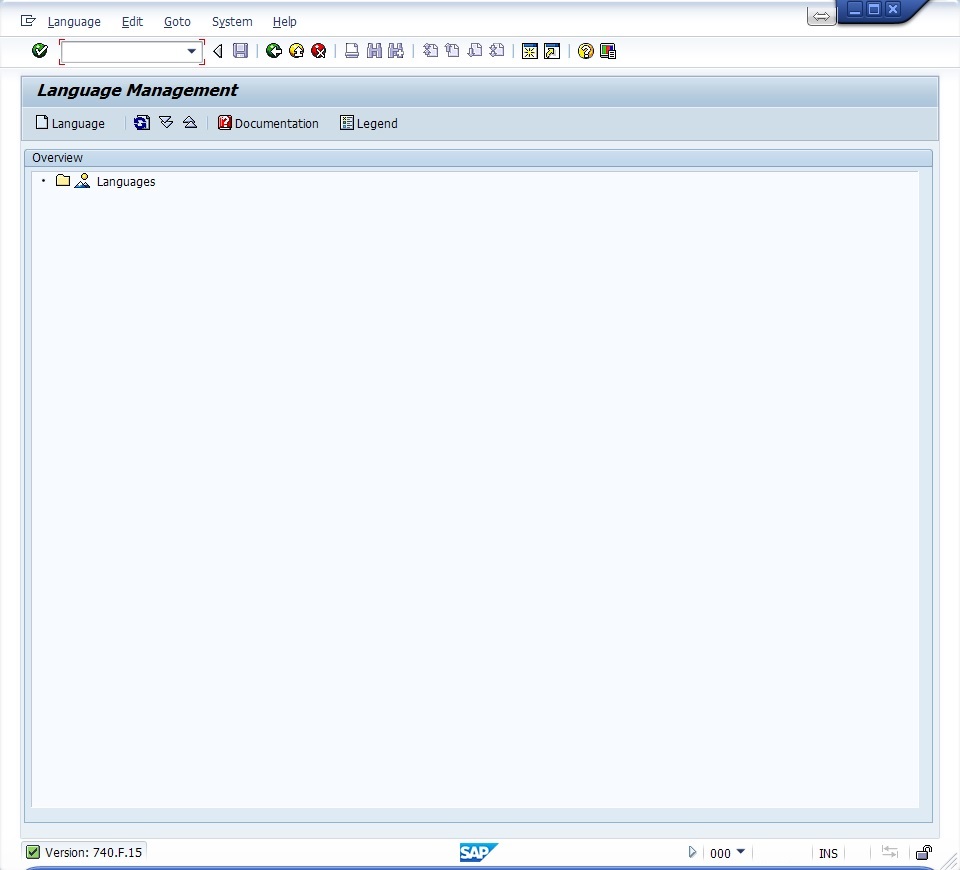Click the green checkmark Enter icon
The height and width of the screenshot is (870, 960).
click(x=40, y=51)
